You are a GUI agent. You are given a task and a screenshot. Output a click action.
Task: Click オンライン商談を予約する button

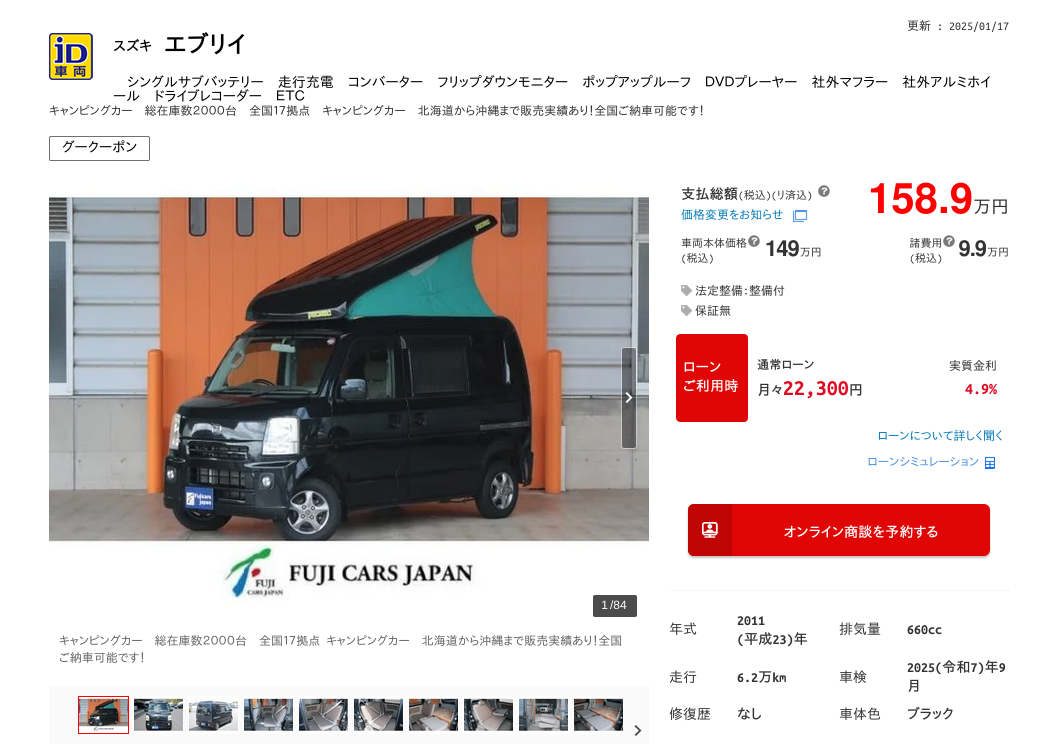tap(838, 530)
